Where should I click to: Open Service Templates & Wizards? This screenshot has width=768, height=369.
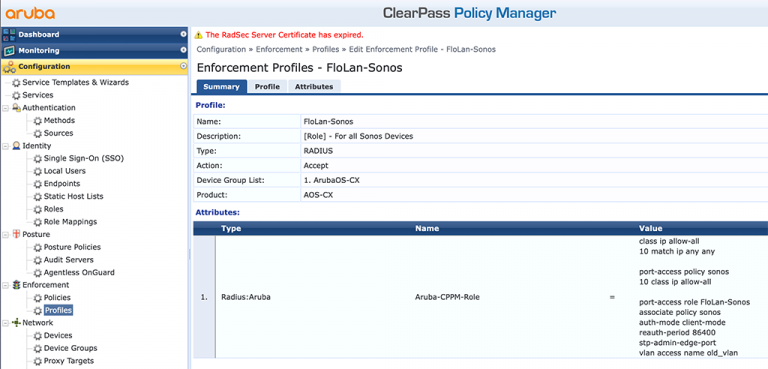pos(75,82)
